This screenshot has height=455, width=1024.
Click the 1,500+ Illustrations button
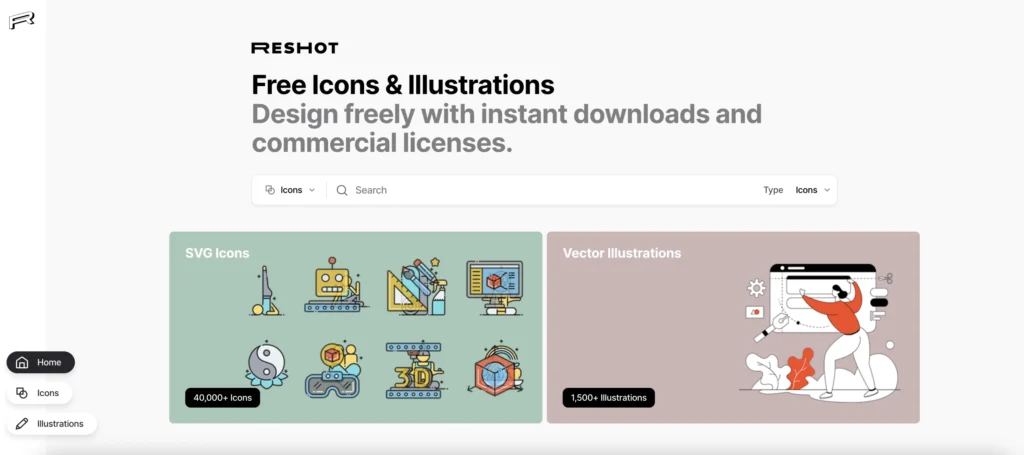pos(608,398)
